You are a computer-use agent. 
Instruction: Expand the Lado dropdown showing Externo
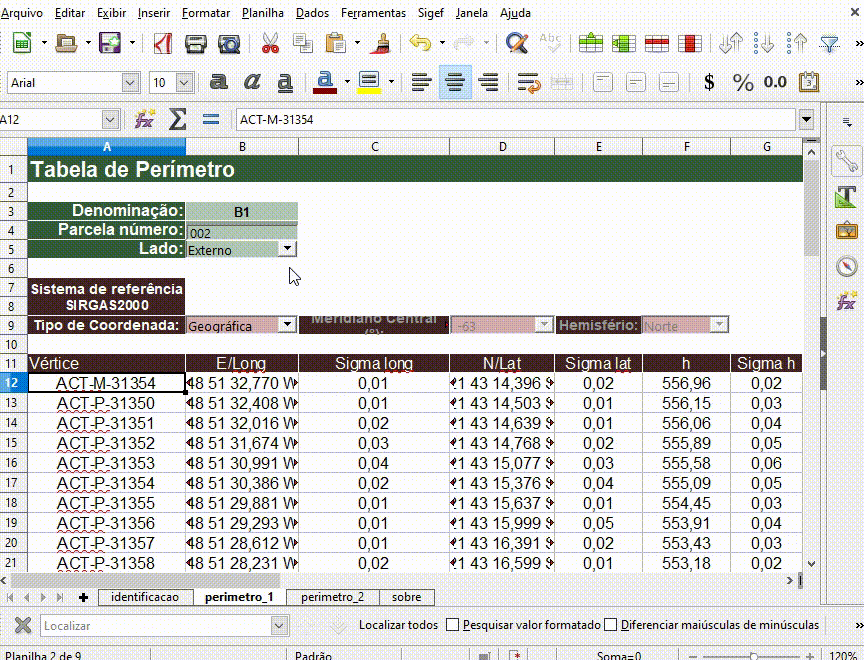coord(287,249)
